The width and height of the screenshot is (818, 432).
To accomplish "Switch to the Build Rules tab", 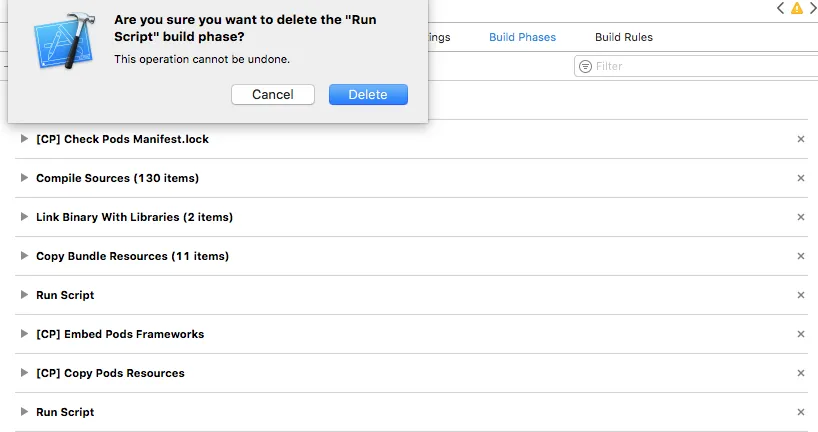I will click(x=623, y=37).
